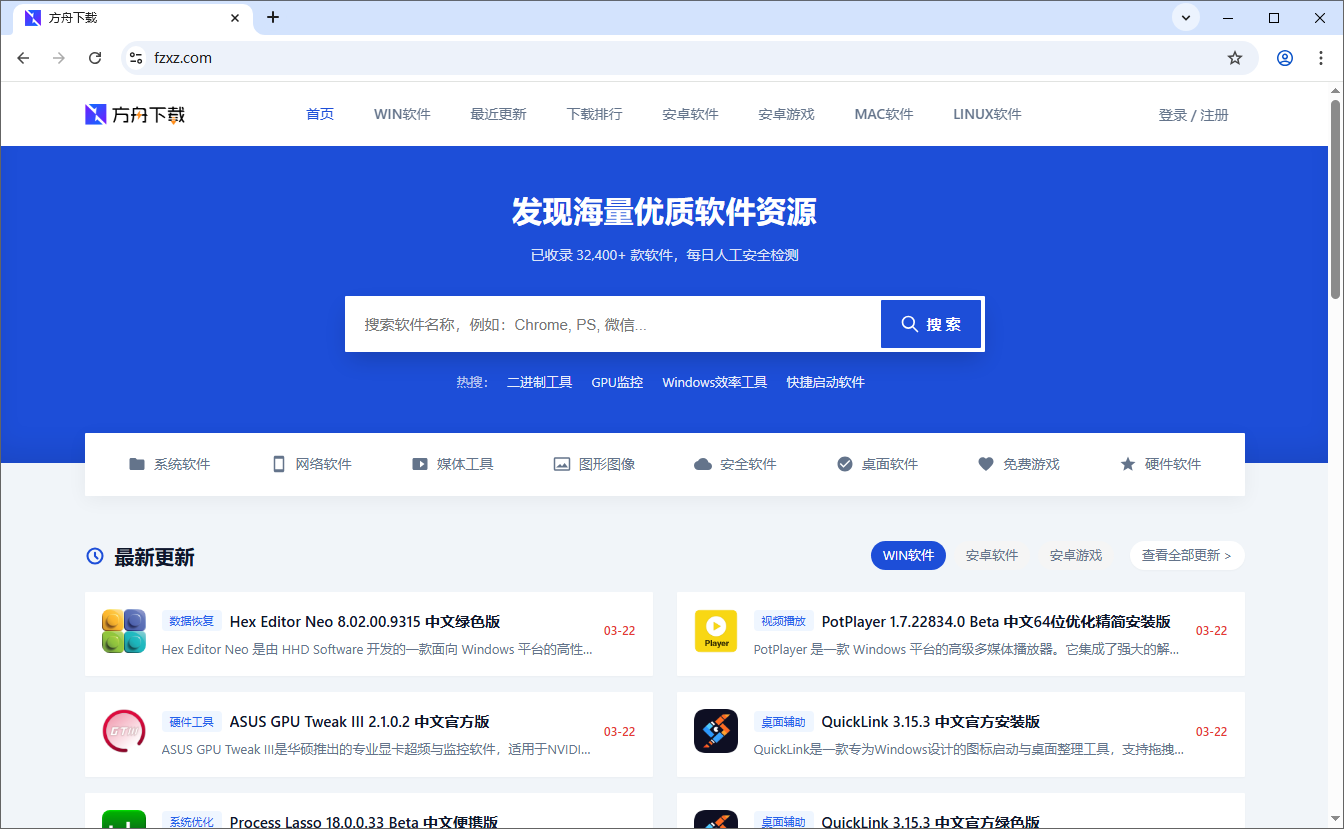The height and width of the screenshot is (829, 1344).
Task: Enable the WIN软件 update filter
Action: pyautogui.click(x=908, y=555)
